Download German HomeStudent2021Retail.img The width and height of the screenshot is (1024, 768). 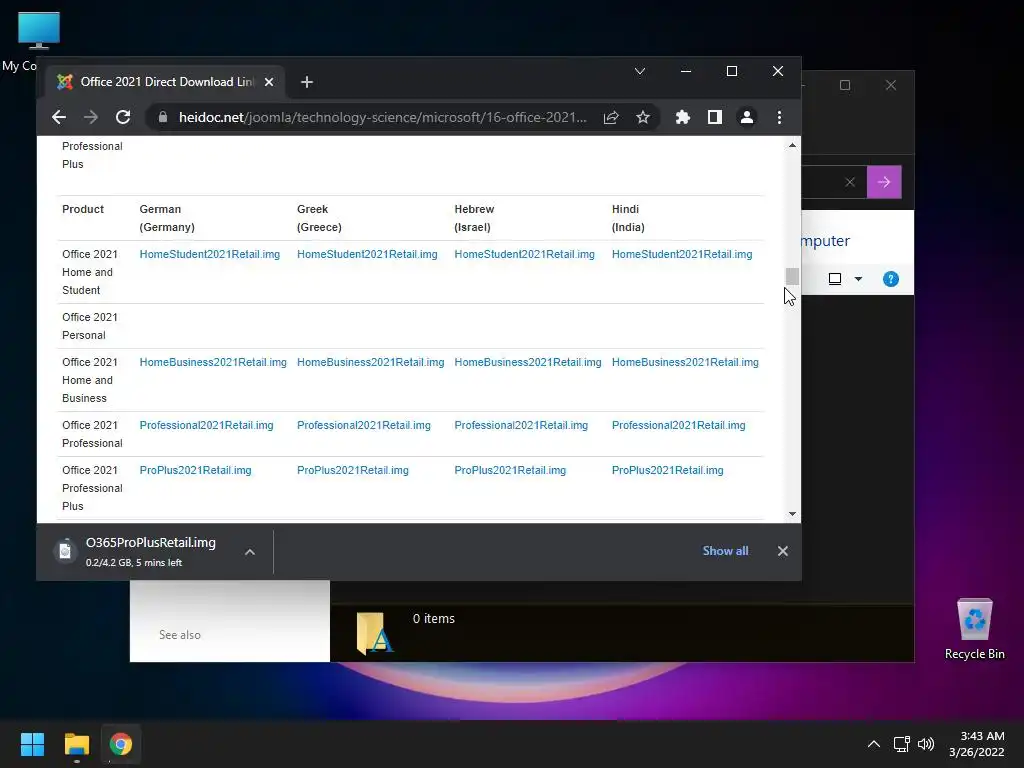tap(210, 254)
